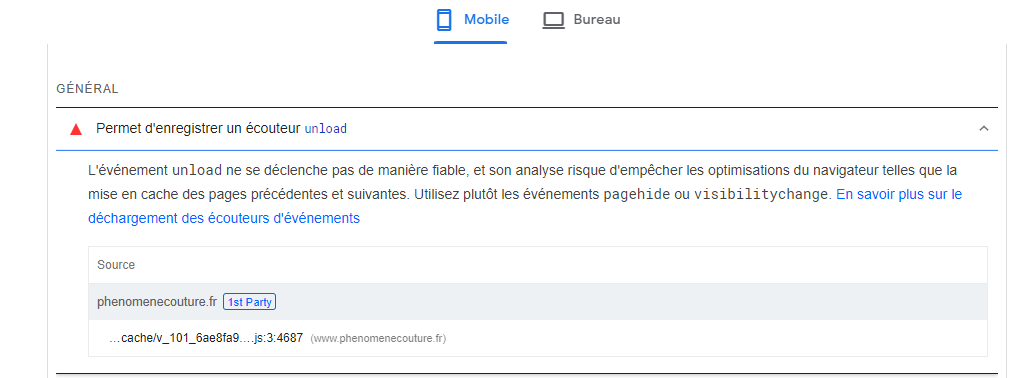The image size is (1023, 378).
Task: Click the gray (www.phenomenecouture.fr) text
Action: point(378,339)
